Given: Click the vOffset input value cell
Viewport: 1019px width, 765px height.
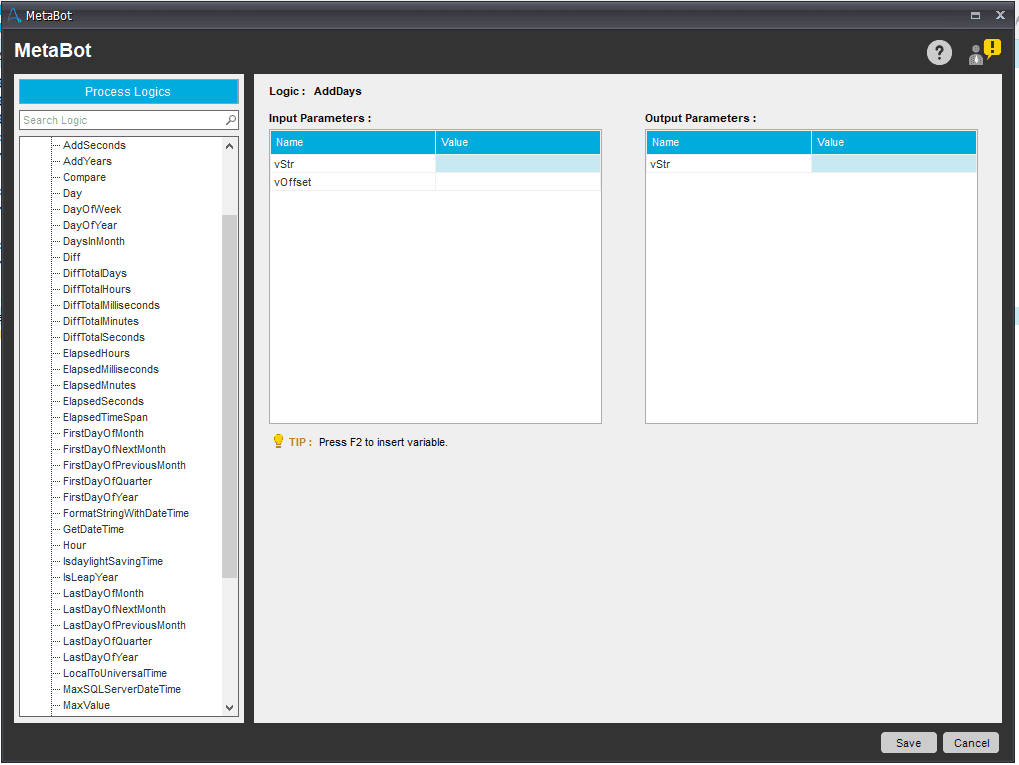Looking at the screenshot, I should pos(517,182).
